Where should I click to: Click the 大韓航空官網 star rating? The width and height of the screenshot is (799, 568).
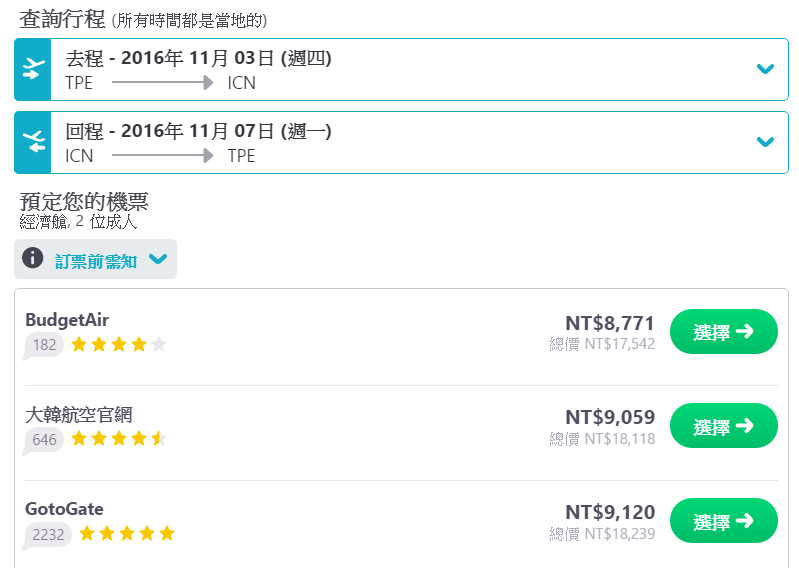pos(119,439)
